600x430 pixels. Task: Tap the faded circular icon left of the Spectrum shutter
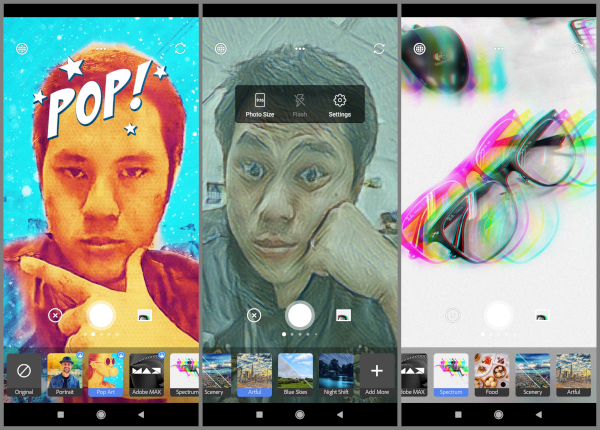453,315
